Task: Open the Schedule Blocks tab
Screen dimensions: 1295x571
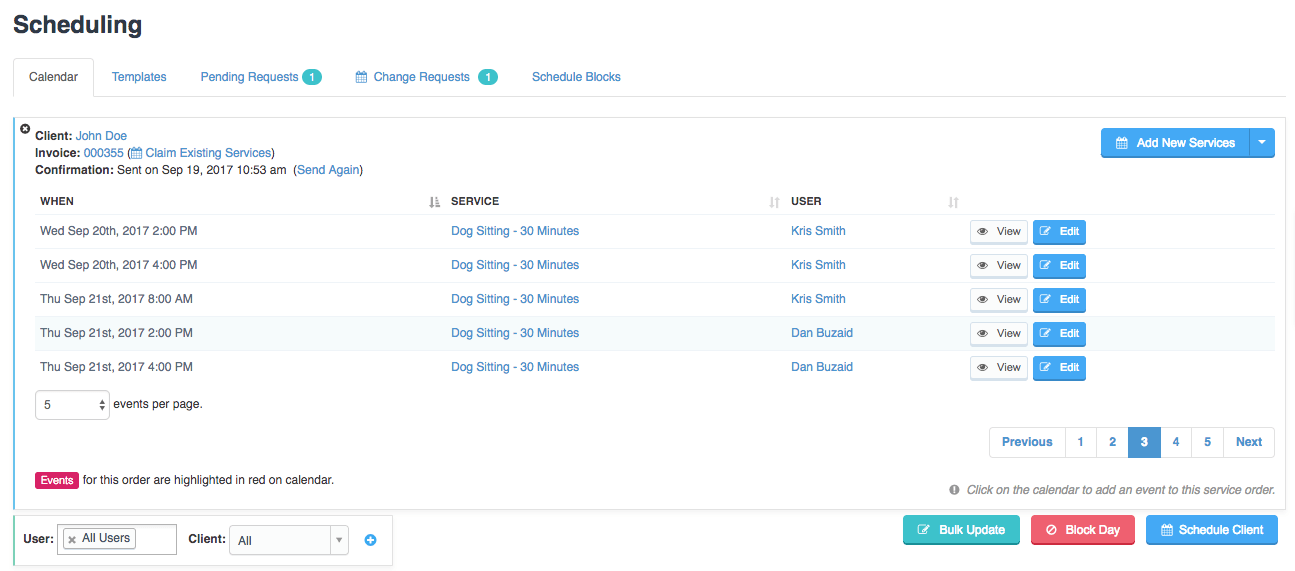Action: click(x=576, y=77)
